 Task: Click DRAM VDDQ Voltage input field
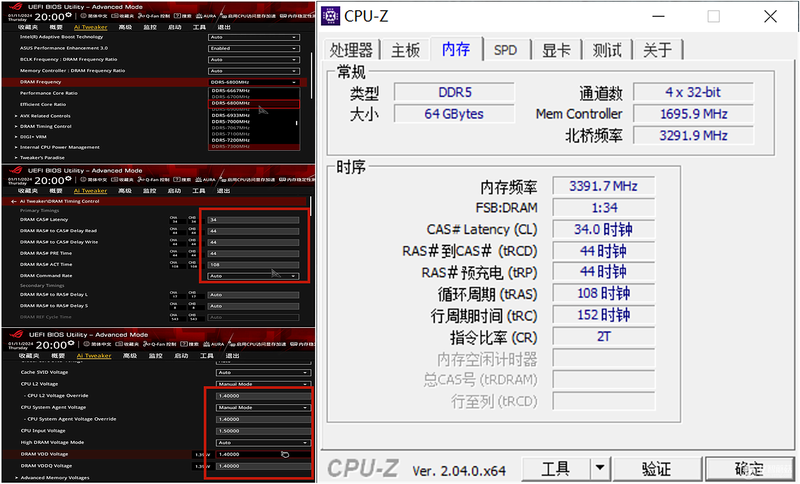(264, 466)
